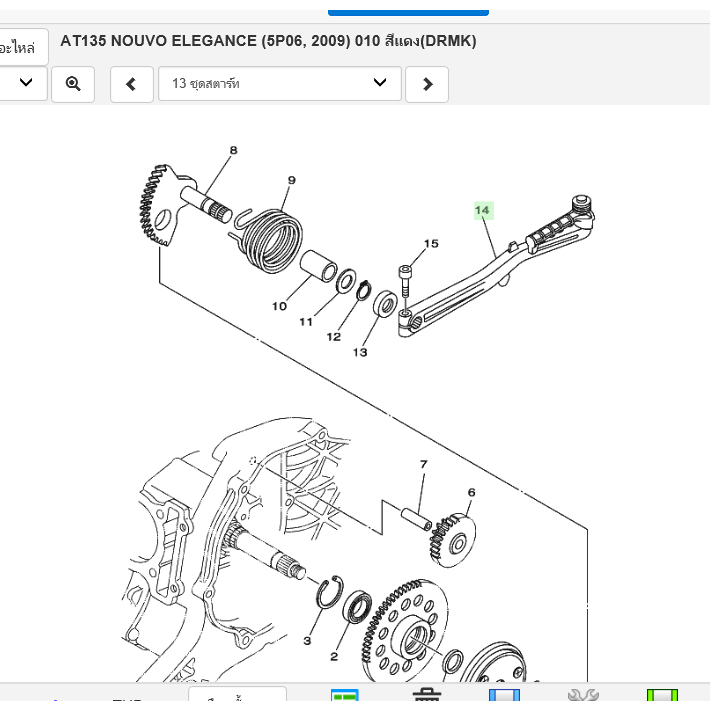Select part number 8 label in diagram
The width and height of the screenshot is (710, 710).
coord(234,150)
